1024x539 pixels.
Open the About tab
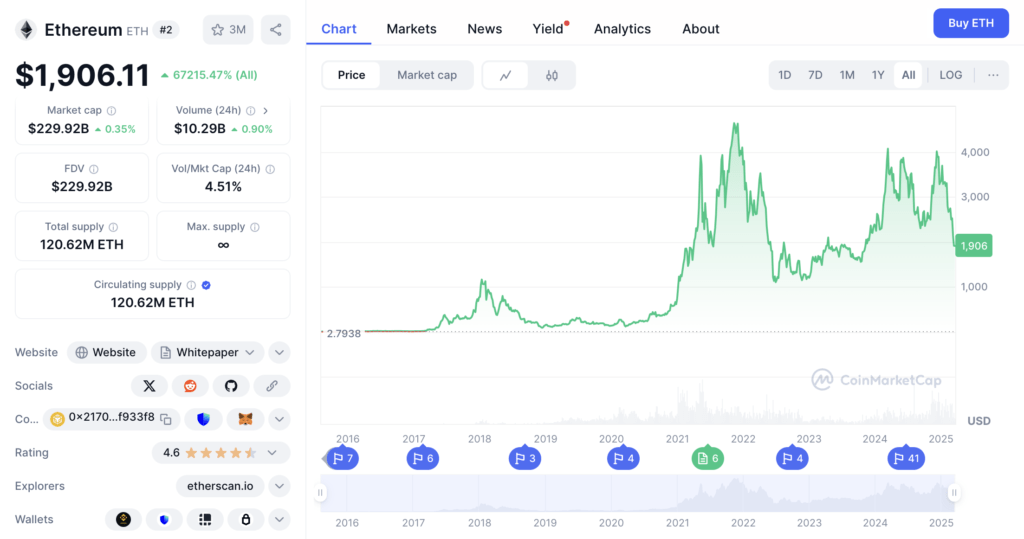(701, 29)
